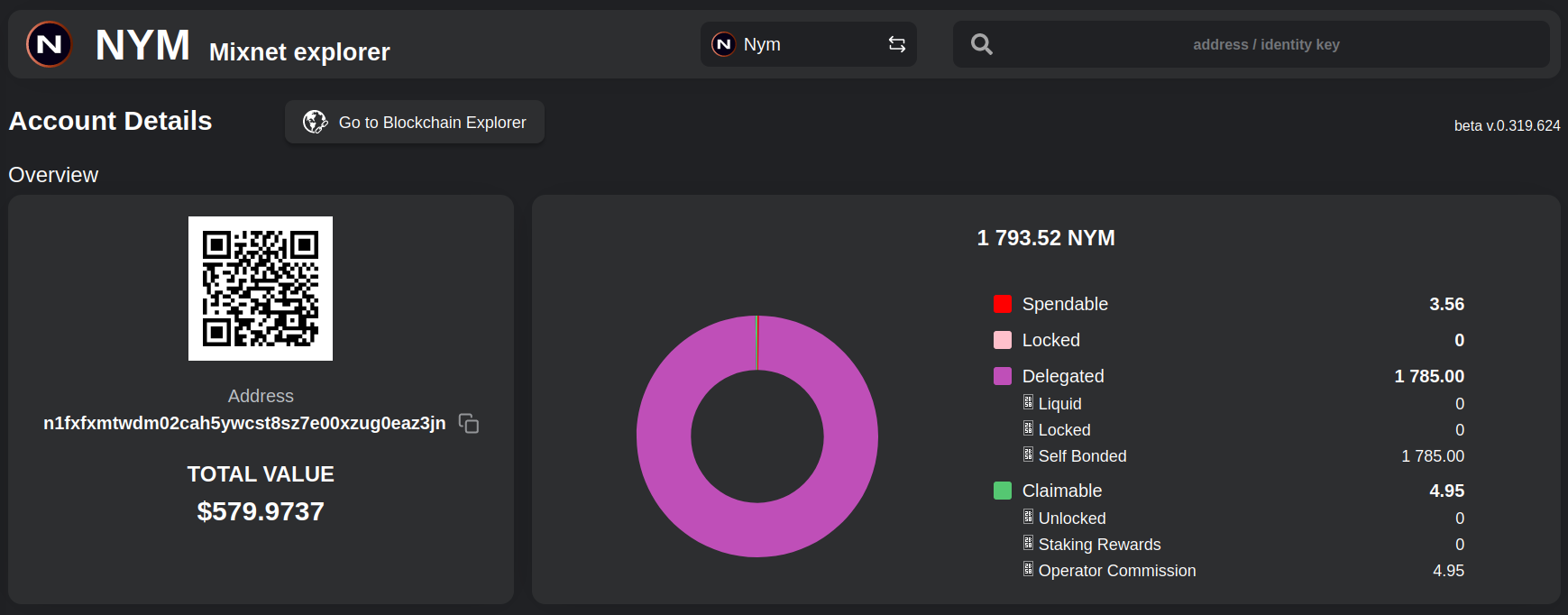The image size is (1568, 615).
Task: Click the small icon beside Self Bonded
Action: [x=1028, y=454]
